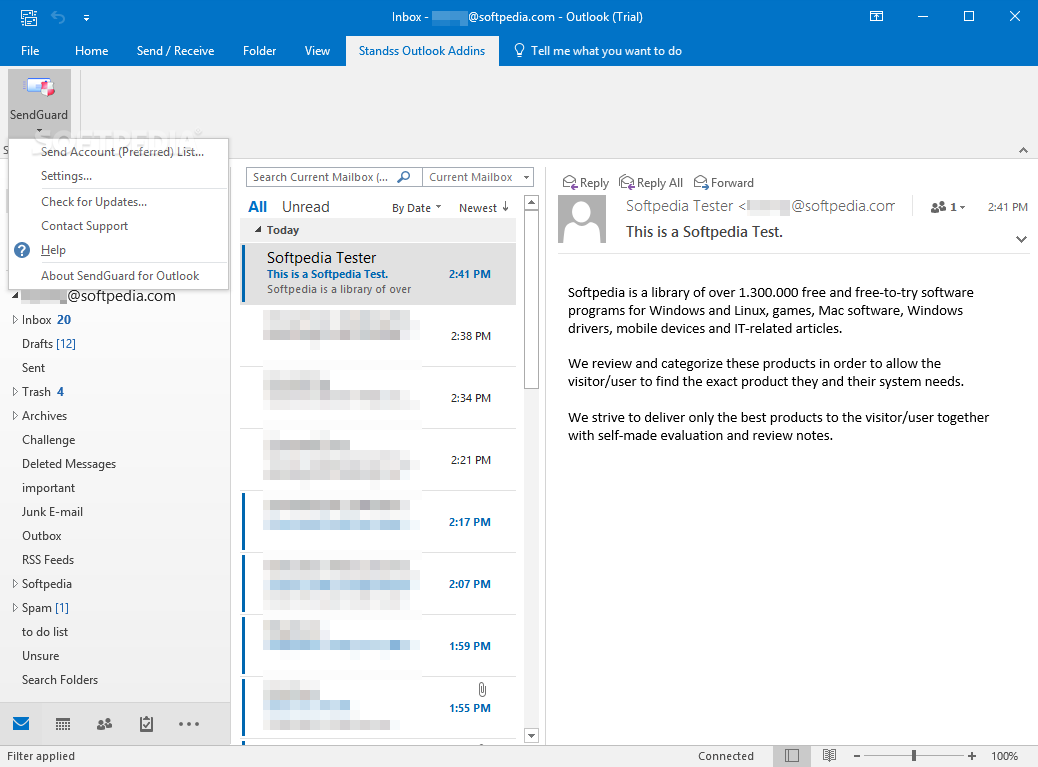Open the Folder ribbon tab
Image resolution: width=1038 pixels, height=767 pixels.
pyautogui.click(x=260, y=51)
